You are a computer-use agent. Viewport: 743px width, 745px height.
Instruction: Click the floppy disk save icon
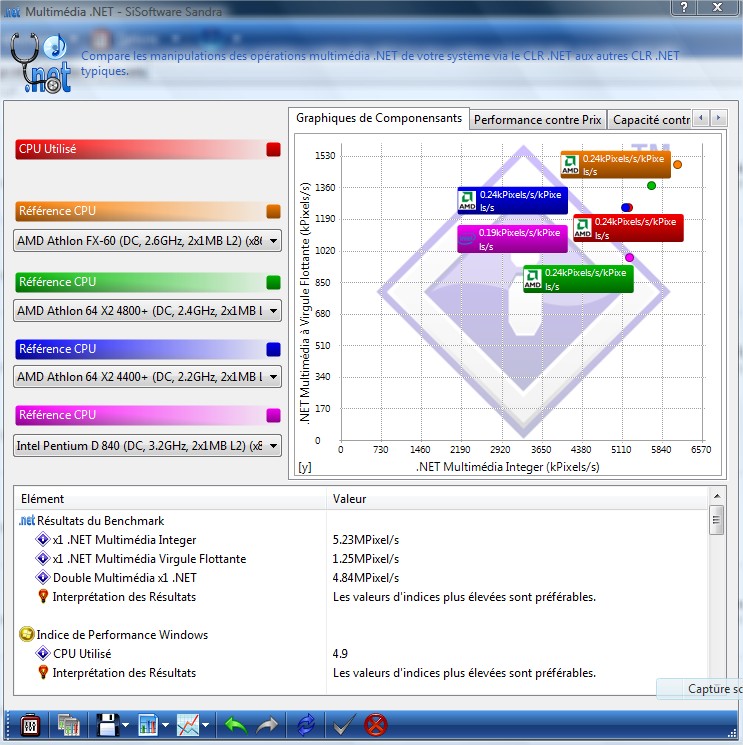point(107,726)
